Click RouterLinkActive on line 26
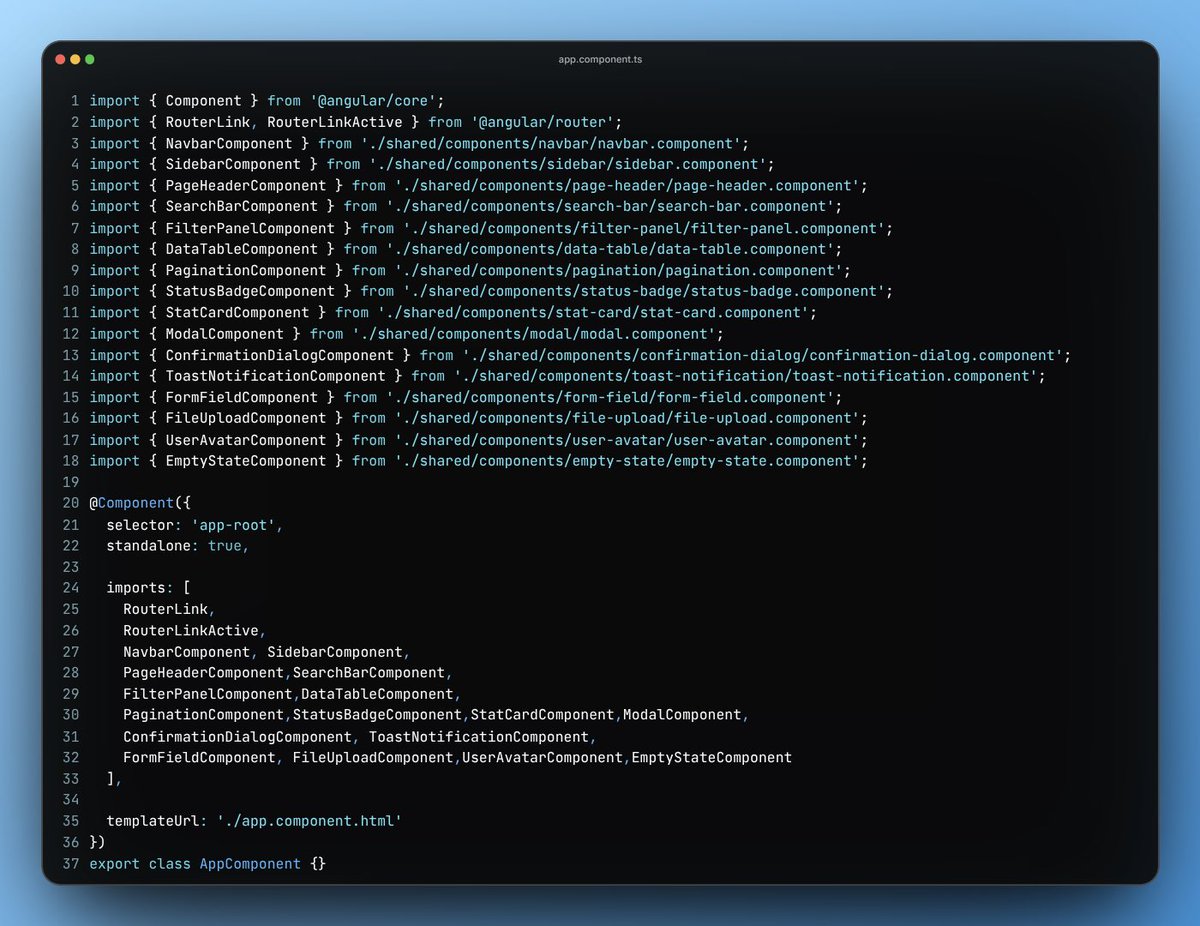This screenshot has height=926, width=1200. coord(190,630)
